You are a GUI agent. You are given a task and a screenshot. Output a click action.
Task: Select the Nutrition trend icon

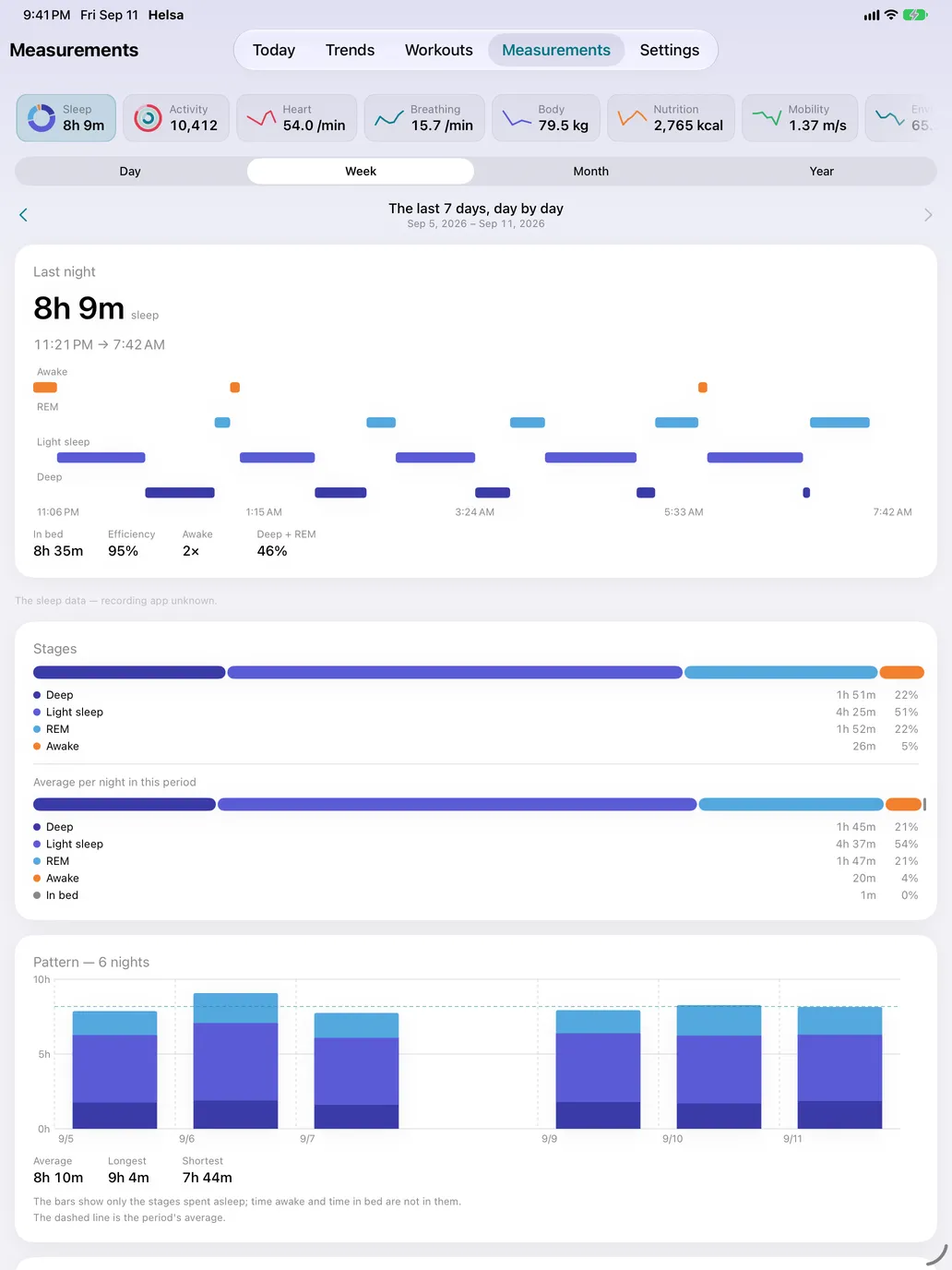(632, 118)
